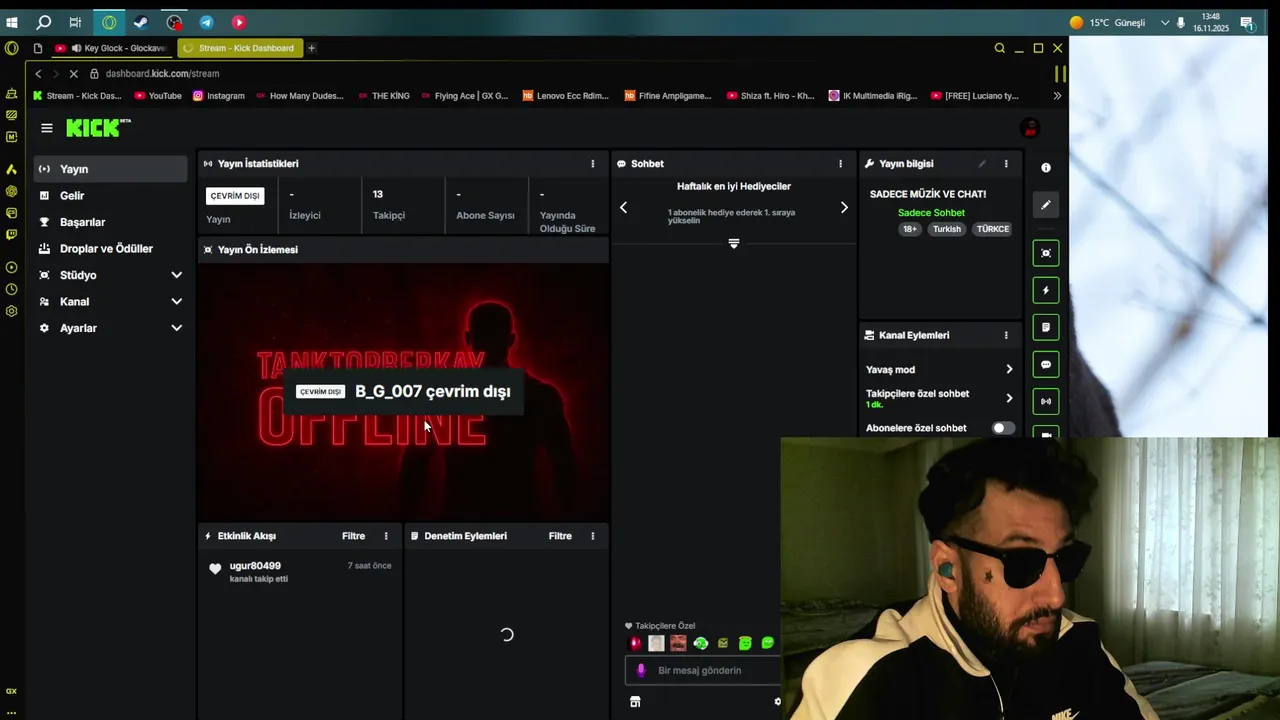Open Fifine Ampligame bookmark
Viewport: 1280px width, 720px height.
pyautogui.click(x=668, y=96)
